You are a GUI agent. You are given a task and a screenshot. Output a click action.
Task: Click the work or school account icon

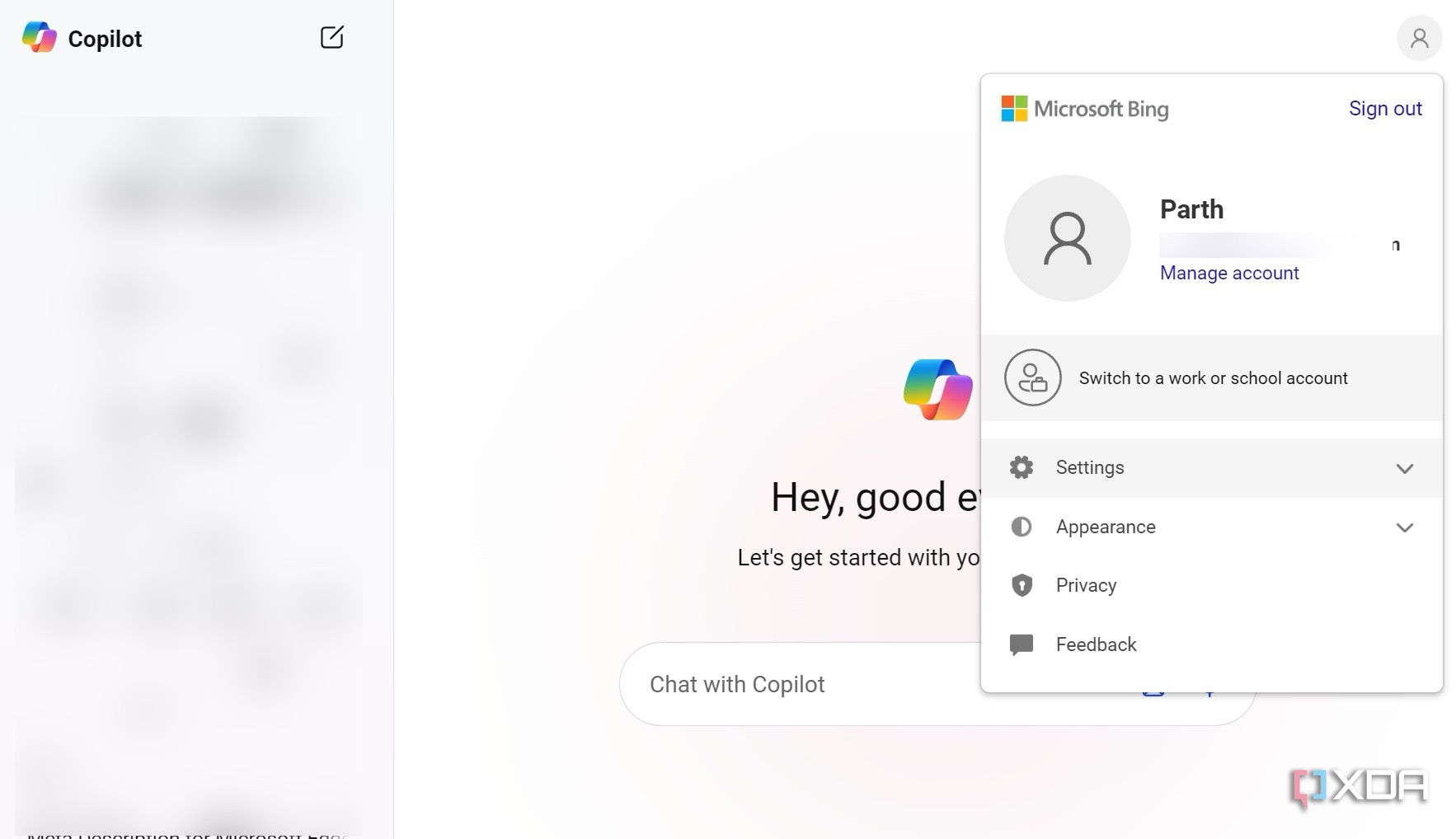[x=1032, y=377]
